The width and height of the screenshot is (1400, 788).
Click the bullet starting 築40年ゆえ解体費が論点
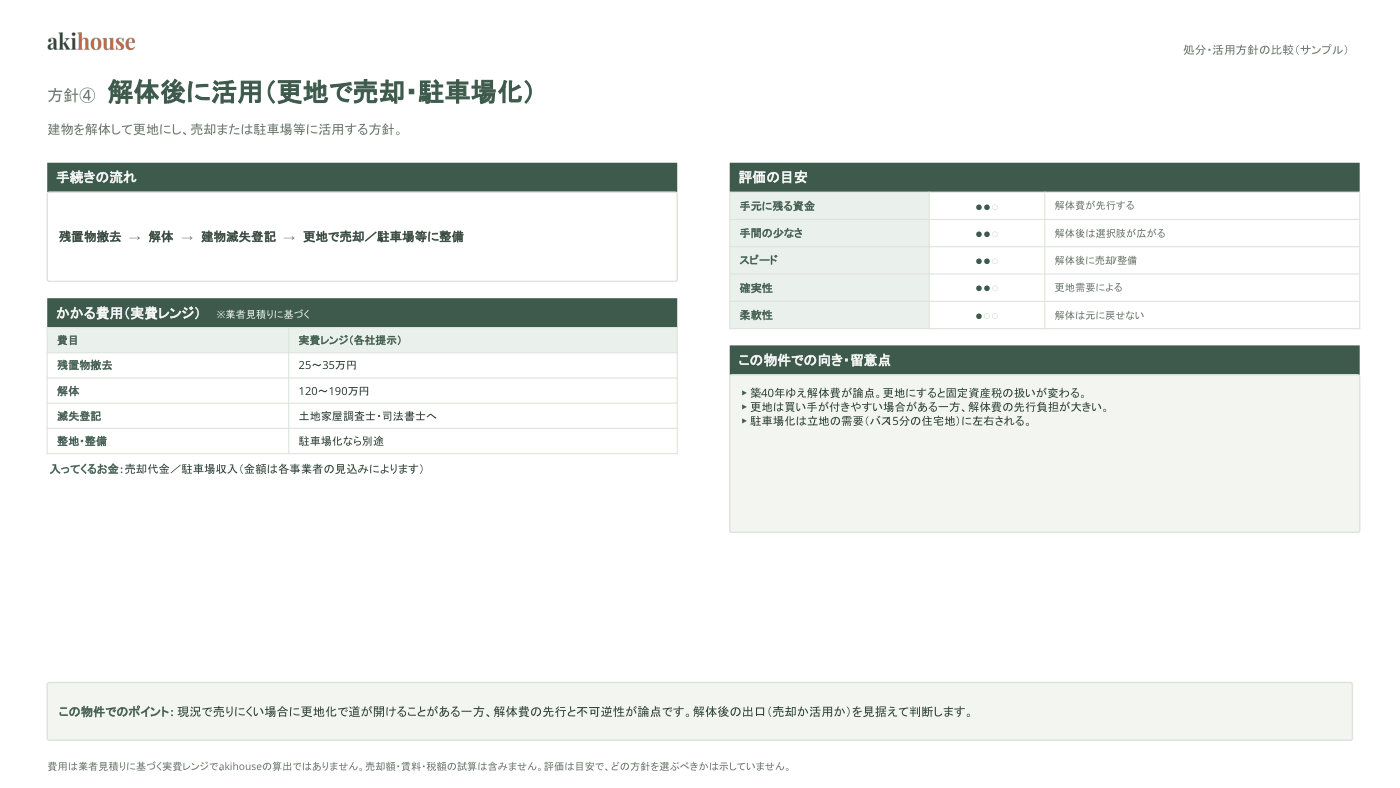click(913, 393)
